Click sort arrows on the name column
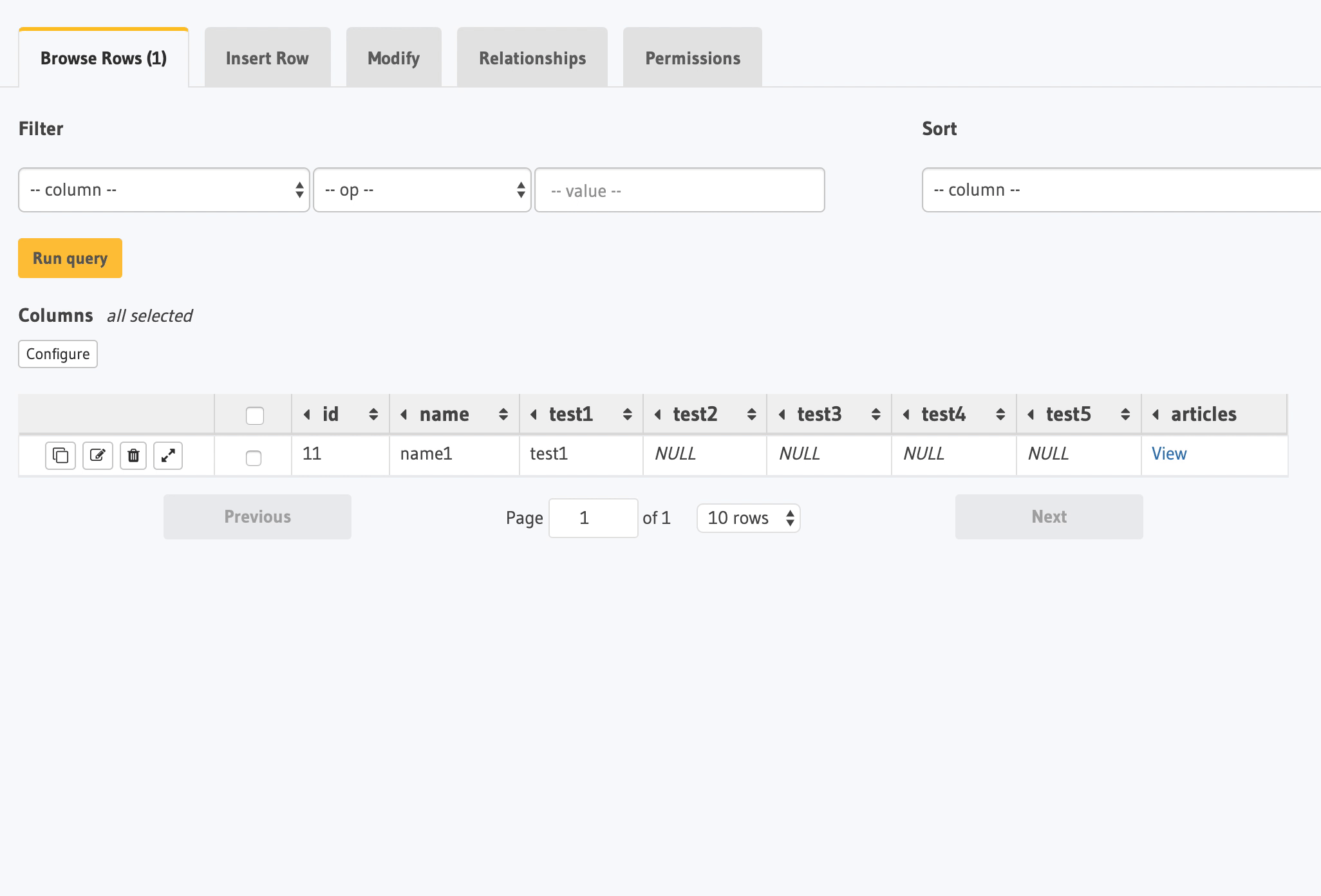The height and width of the screenshot is (896, 1321). [x=503, y=415]
